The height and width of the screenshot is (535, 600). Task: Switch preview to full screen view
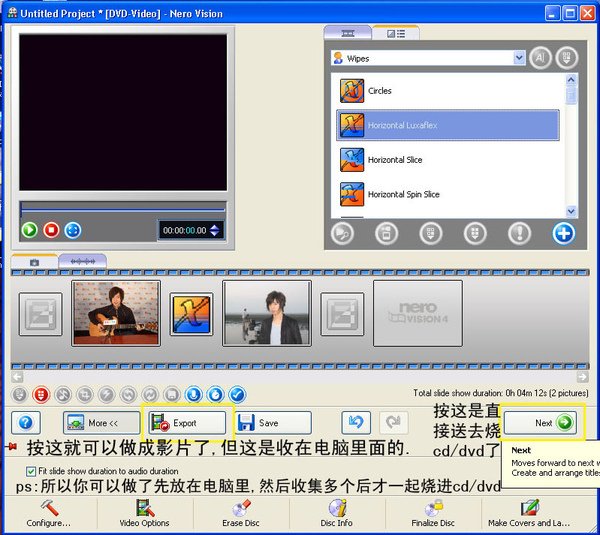coord(73,230)
